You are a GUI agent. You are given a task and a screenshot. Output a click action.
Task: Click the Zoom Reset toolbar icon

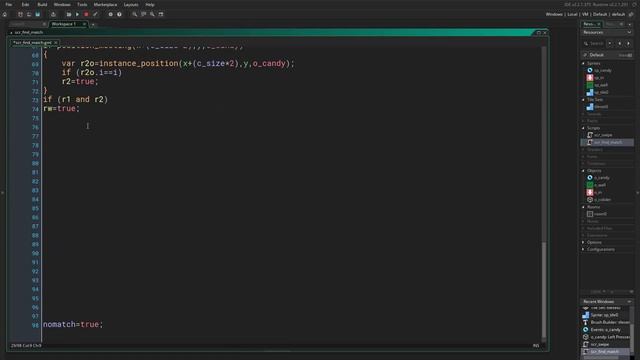point(143,14)
